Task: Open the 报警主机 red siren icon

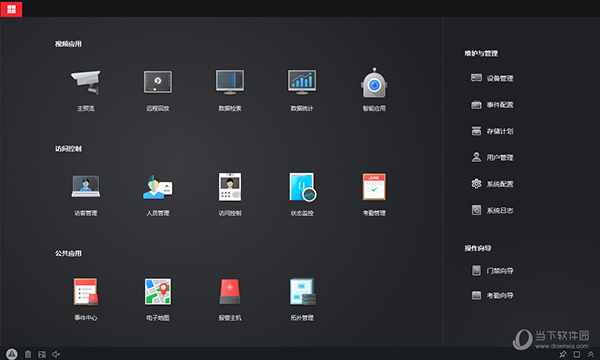Action: coord(230,292)
